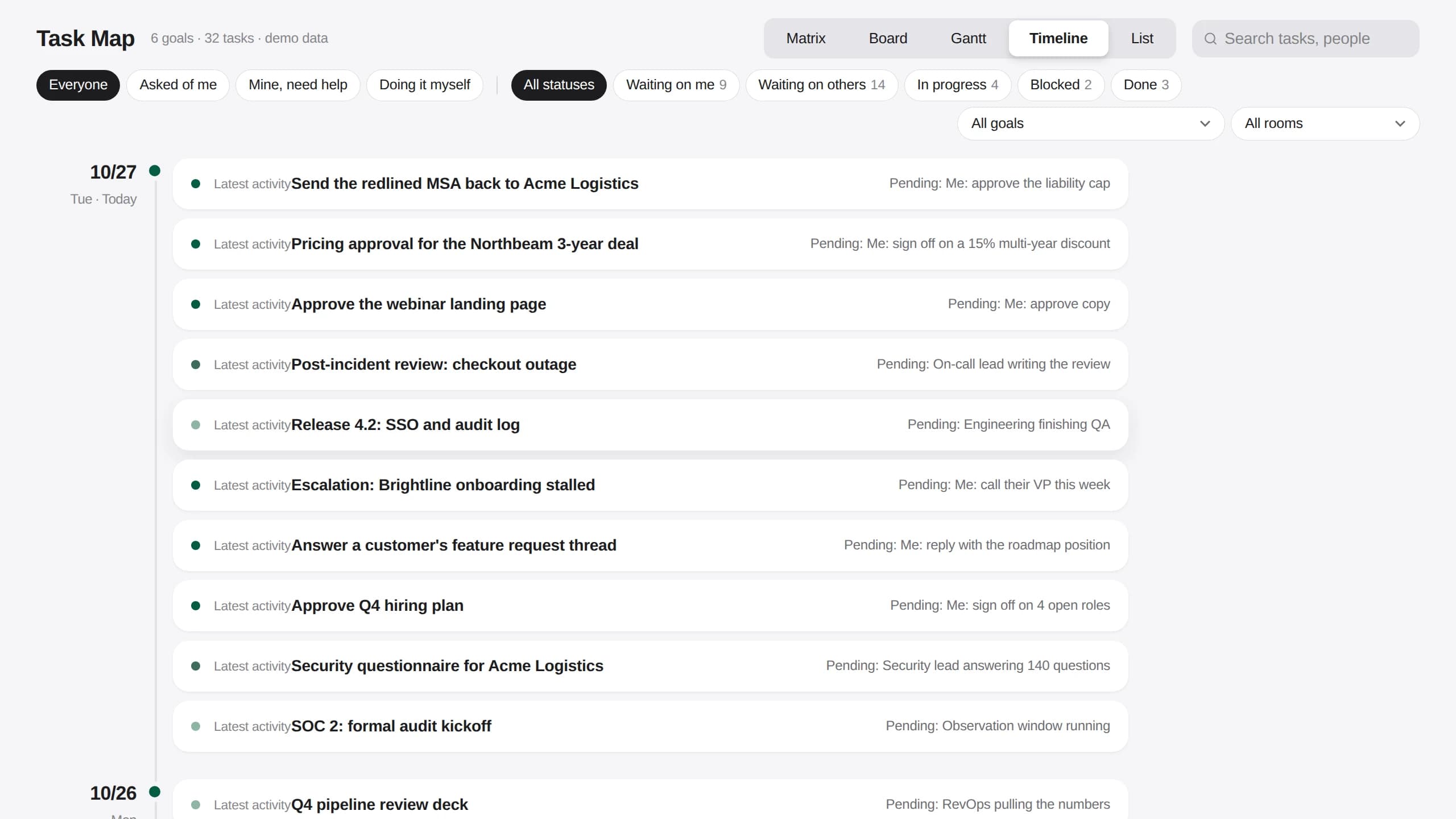Click status dot of Pricing approval row
This screenshot has width=1456, height=819.
[196, 244]
